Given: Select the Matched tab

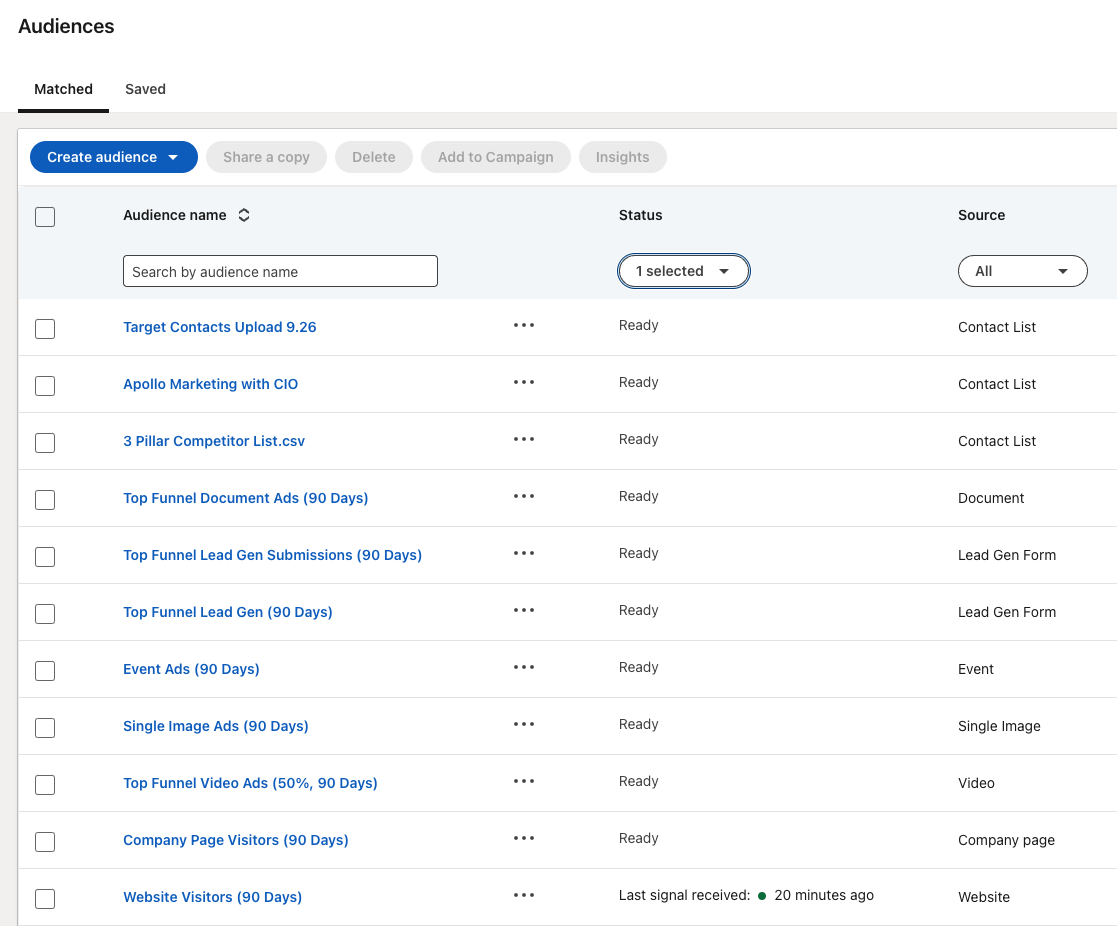Looking at the screenshot, I should coord(63,89).
